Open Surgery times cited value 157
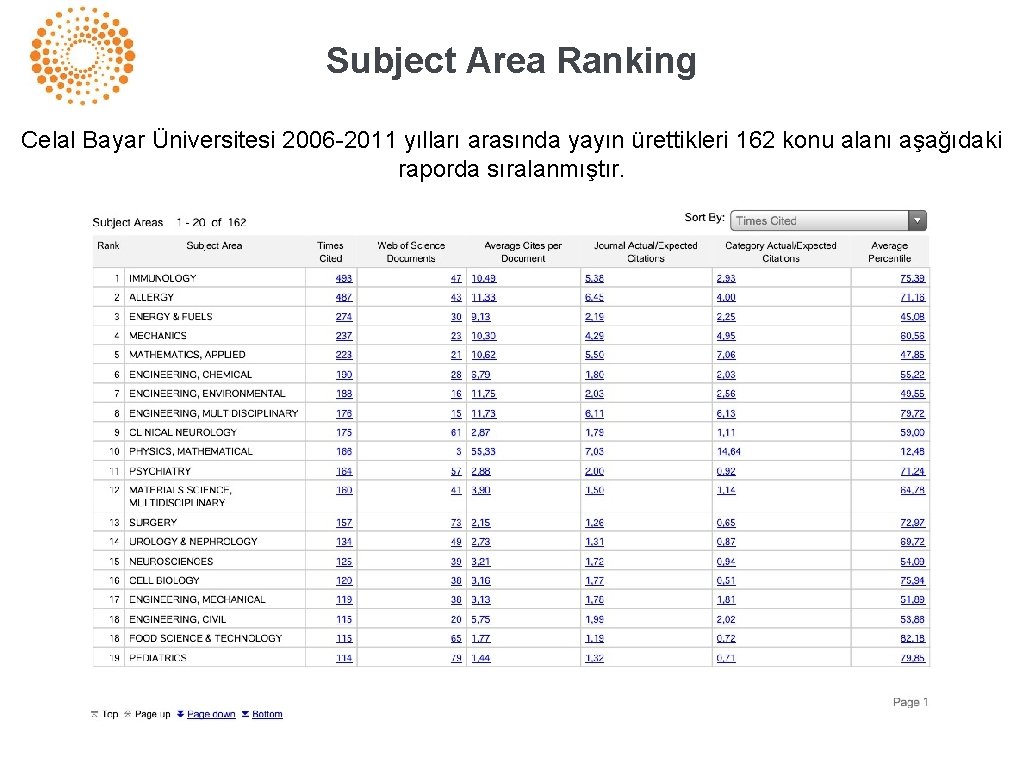The height and width of the screenshot is (768, 1024). [x=344, y=523]
